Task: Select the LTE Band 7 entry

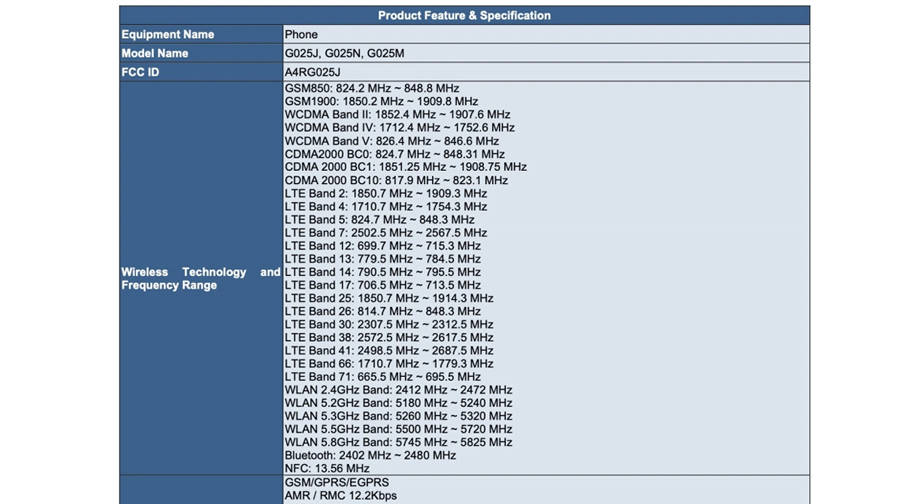Action: point(386,233)
